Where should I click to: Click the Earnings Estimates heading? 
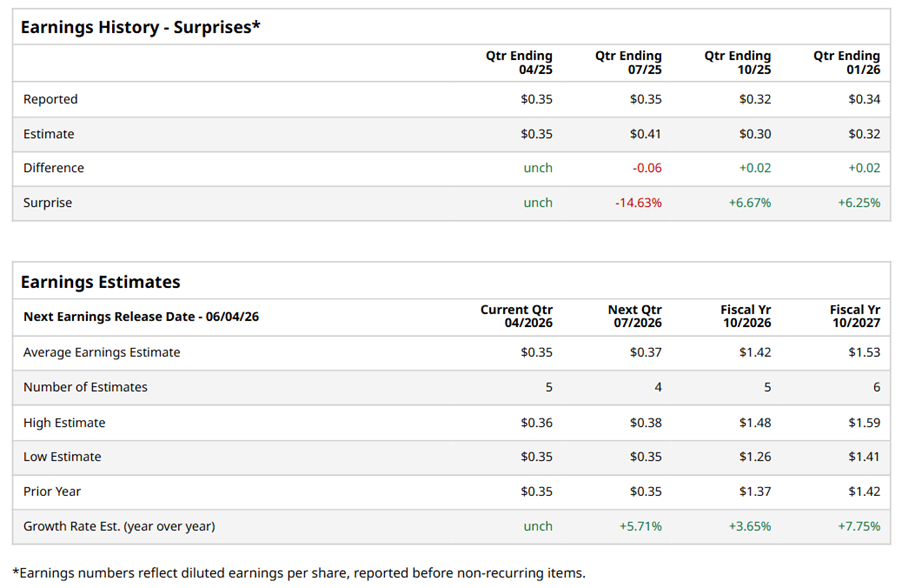[100, 282]
